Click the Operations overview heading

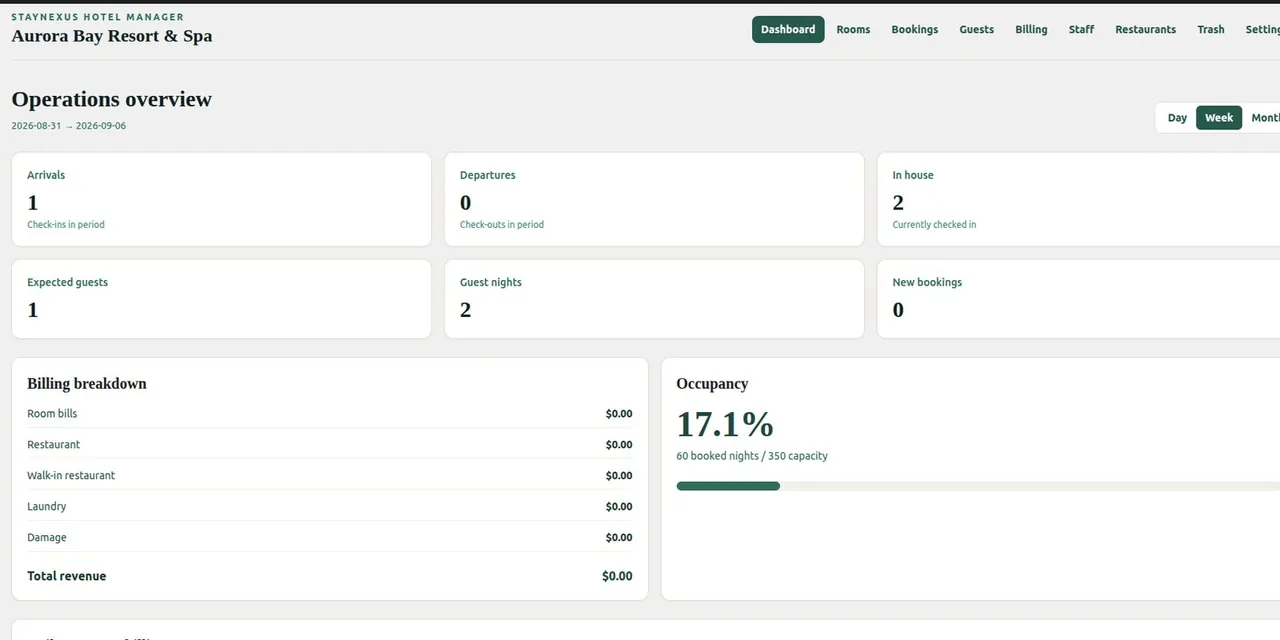pyautogui.click(x=112, y=99)
